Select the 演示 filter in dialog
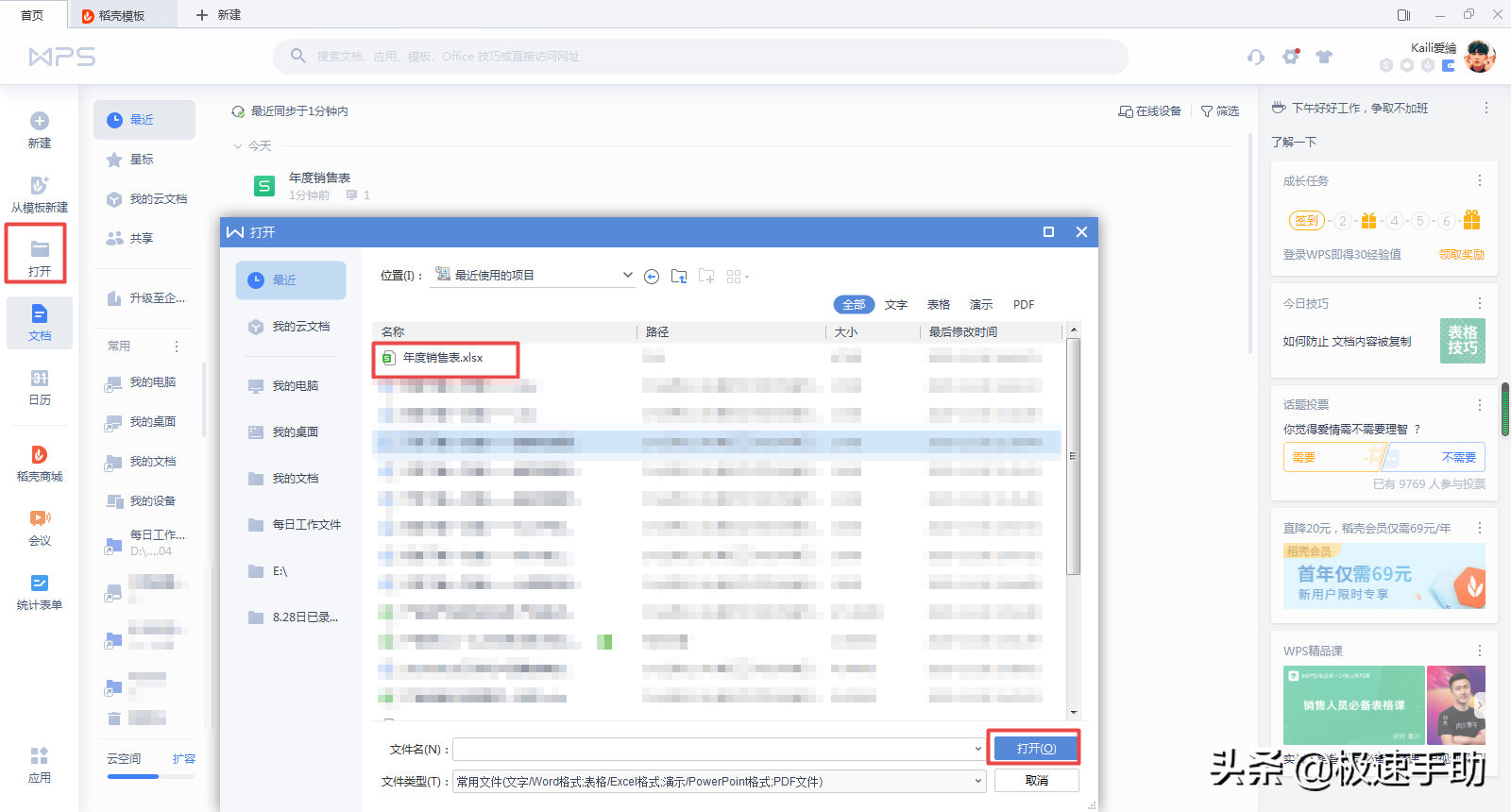 pos(981,304)
